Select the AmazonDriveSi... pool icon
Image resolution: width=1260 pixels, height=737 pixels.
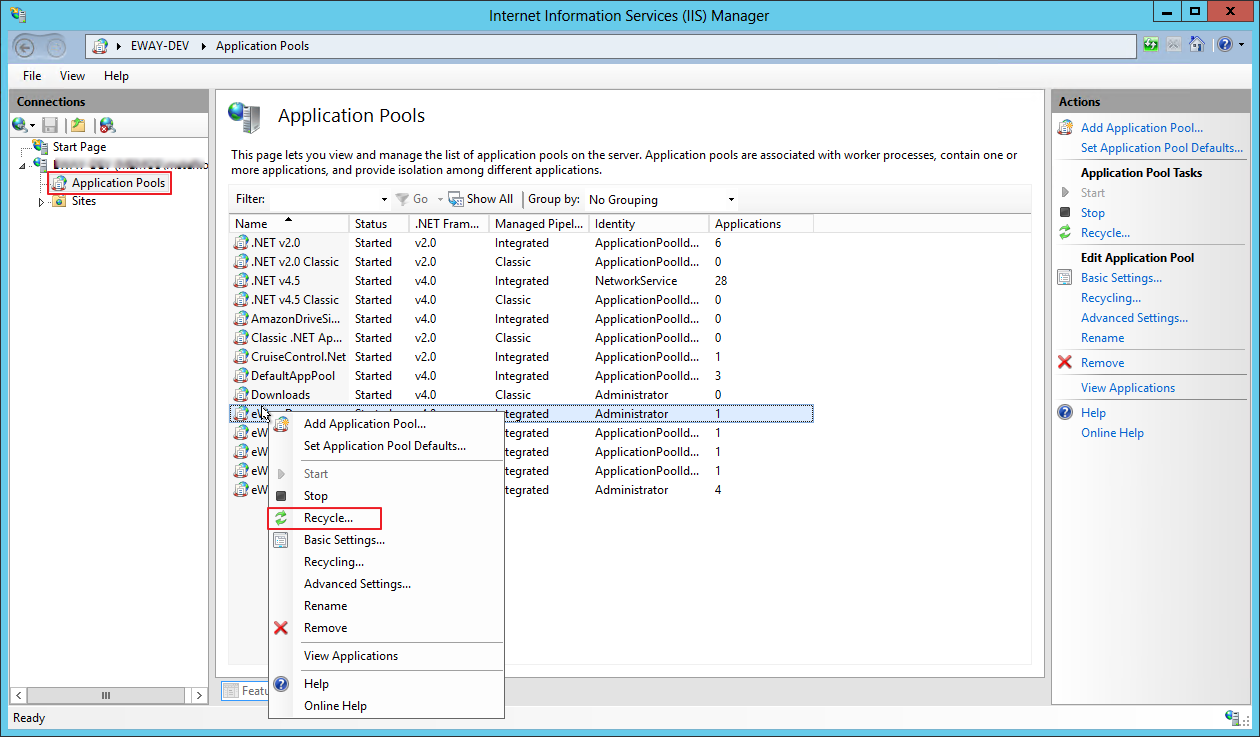coord(241,319)
